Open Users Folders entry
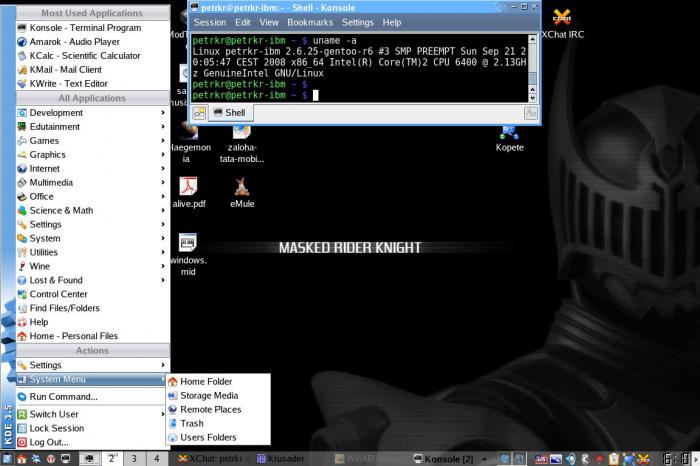 click(218, 437)
